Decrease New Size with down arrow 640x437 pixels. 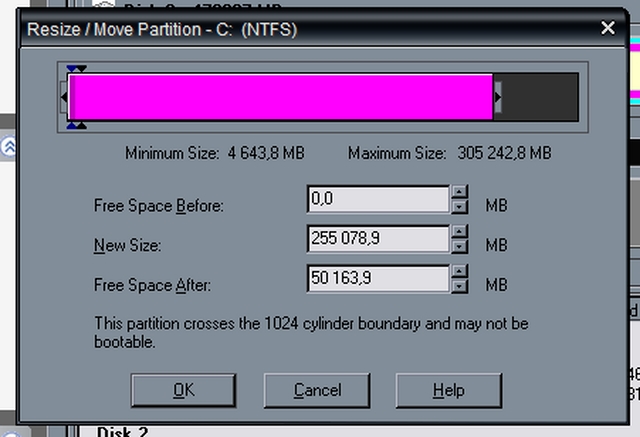pyautogui.click(x=460, y=246)
